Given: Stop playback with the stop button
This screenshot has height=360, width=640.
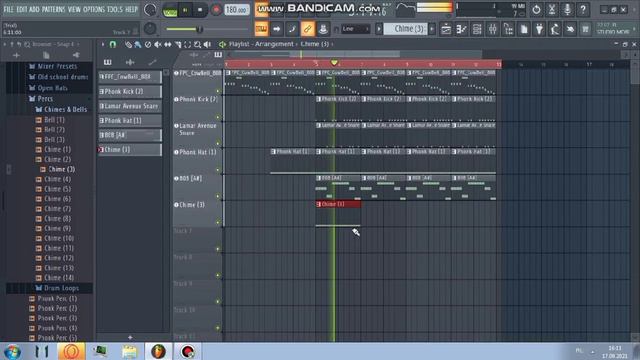Looking at the screenshot, I should point(200,10).
